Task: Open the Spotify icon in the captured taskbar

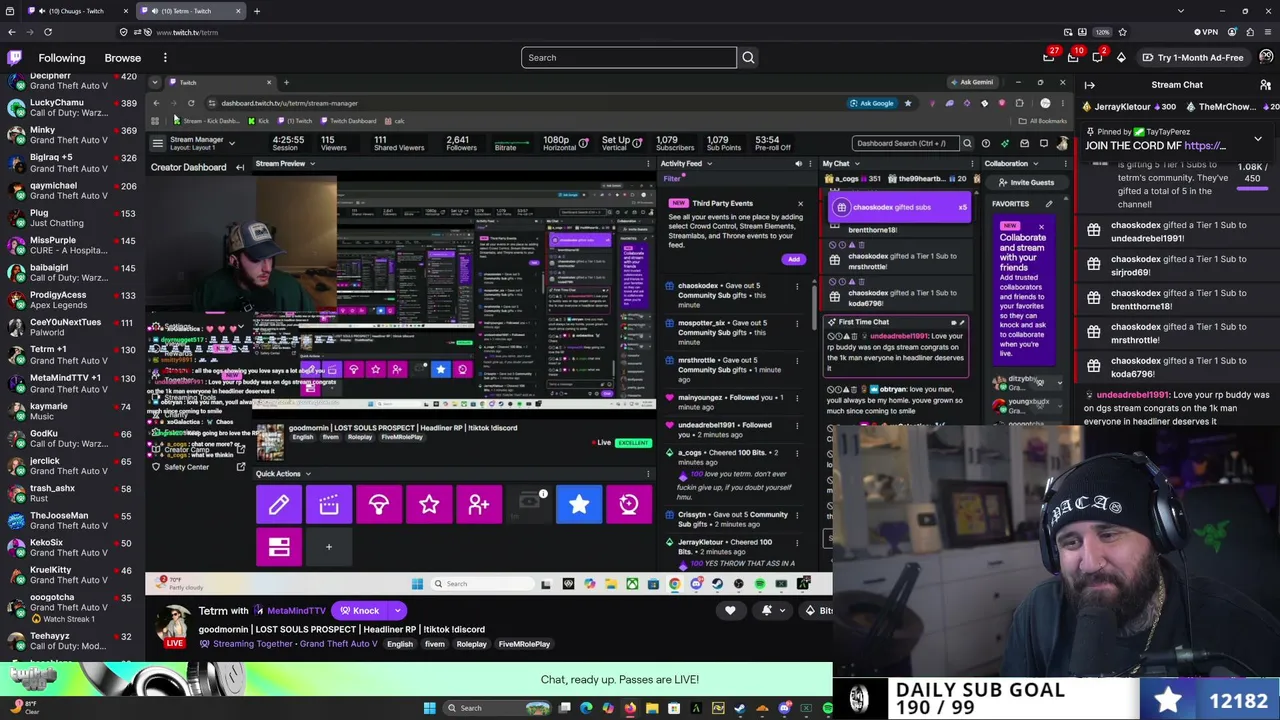Action: [760, 584]
